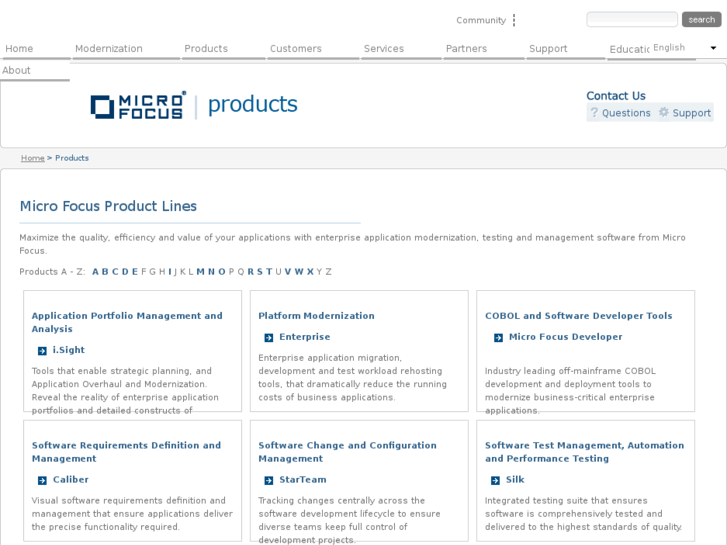Jump to products starting with A
Image resolution: width=727 pixels, height=545 pixels.
[x=95, y=272]
